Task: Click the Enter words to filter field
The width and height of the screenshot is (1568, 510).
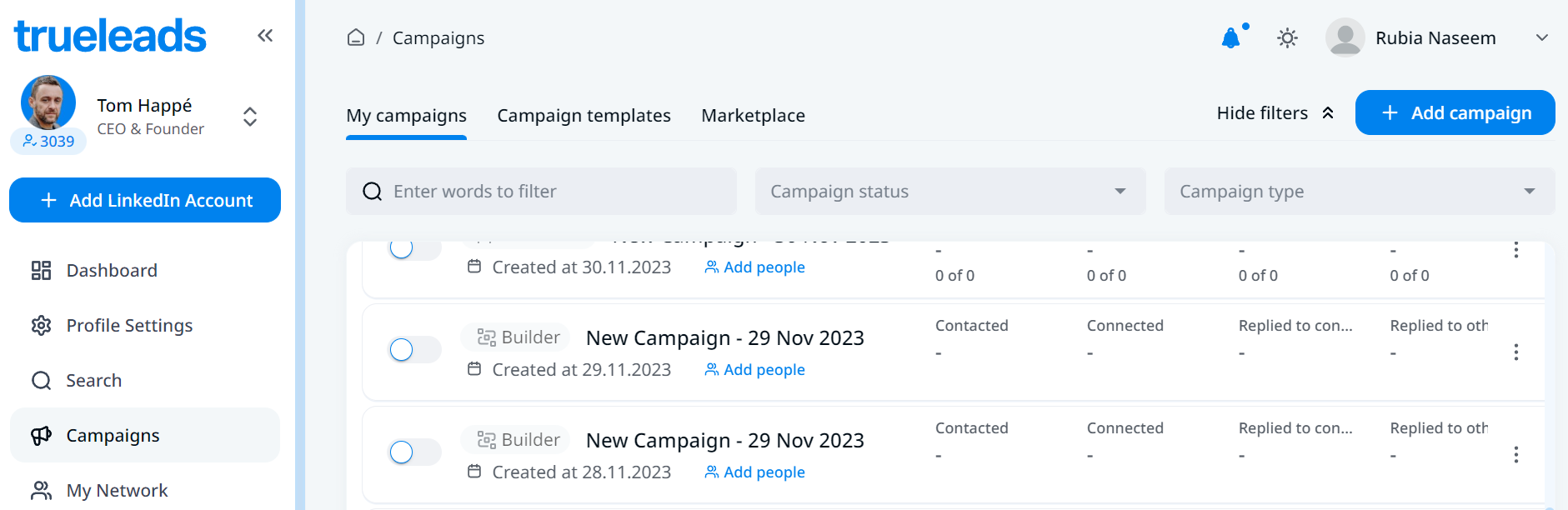Action: click(550, 192)
